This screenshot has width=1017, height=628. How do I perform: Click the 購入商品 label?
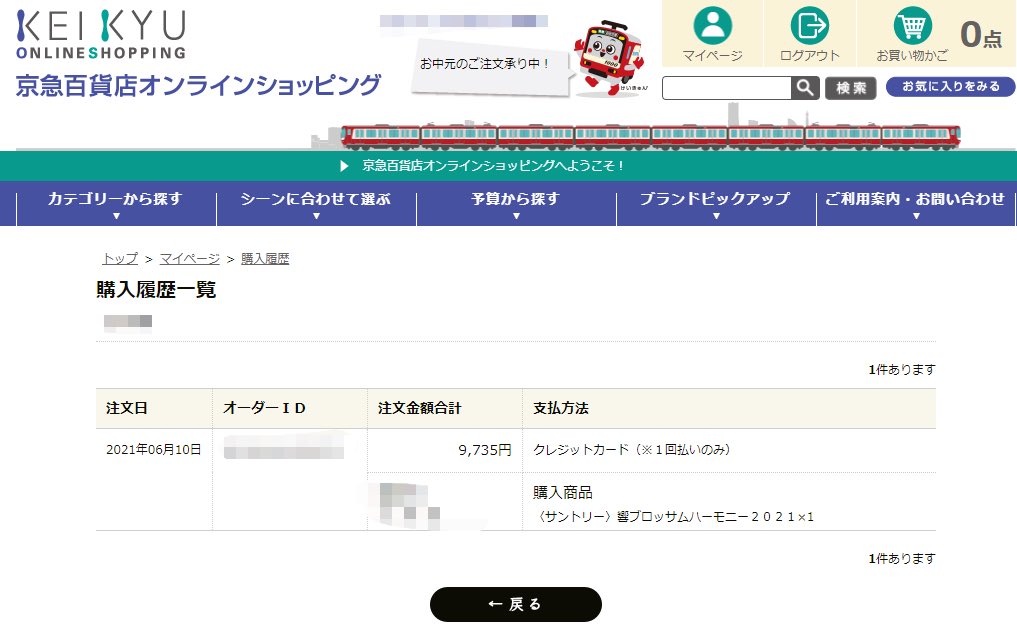point(562,492)
